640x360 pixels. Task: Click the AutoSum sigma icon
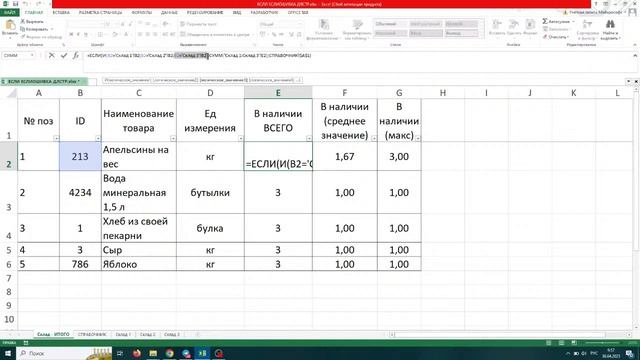(545, 21)
